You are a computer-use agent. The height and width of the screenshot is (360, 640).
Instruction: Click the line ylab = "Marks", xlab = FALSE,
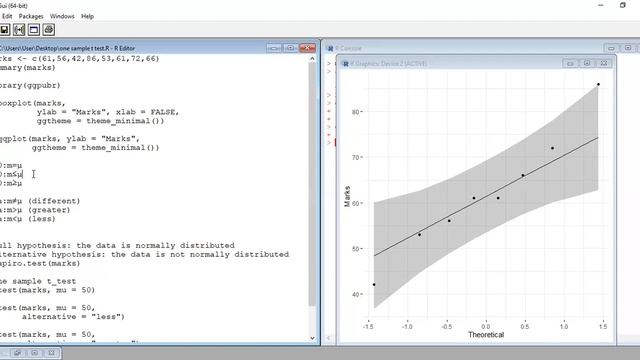pos(108,112)
